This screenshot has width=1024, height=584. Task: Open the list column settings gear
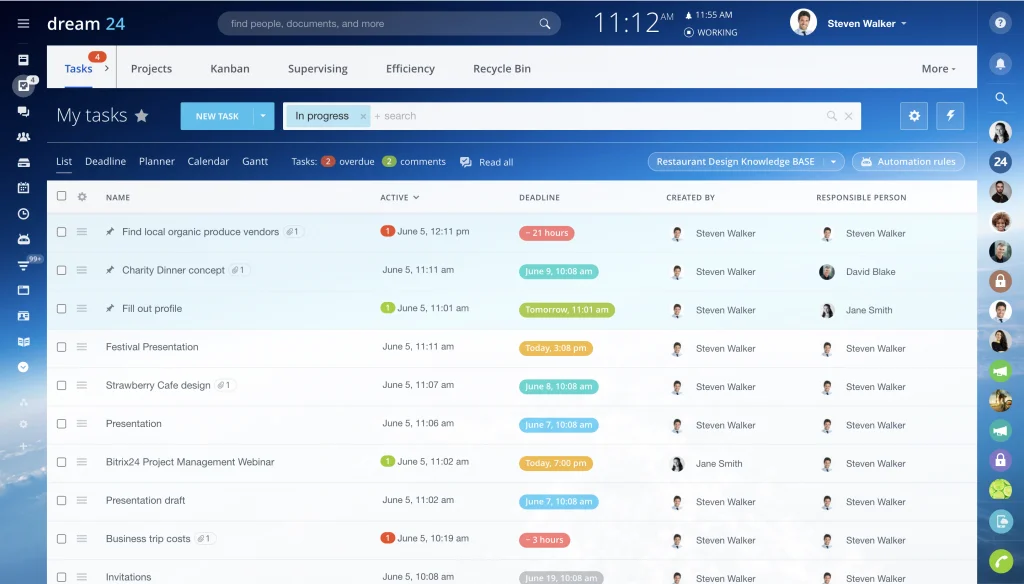[x=82, y=197]
